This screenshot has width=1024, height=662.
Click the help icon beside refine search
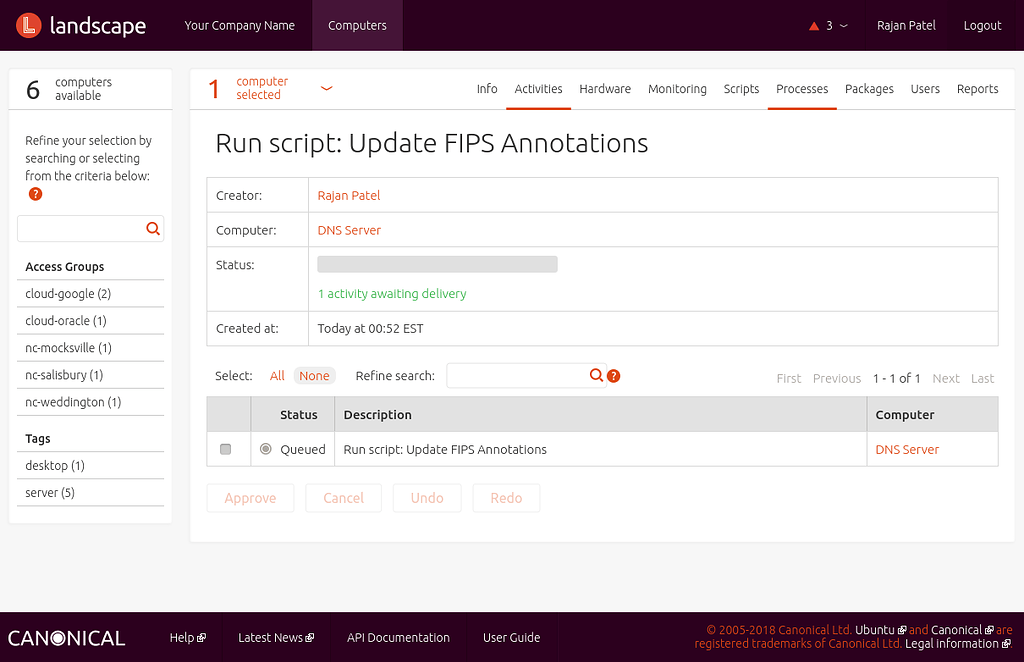(613, 376)
